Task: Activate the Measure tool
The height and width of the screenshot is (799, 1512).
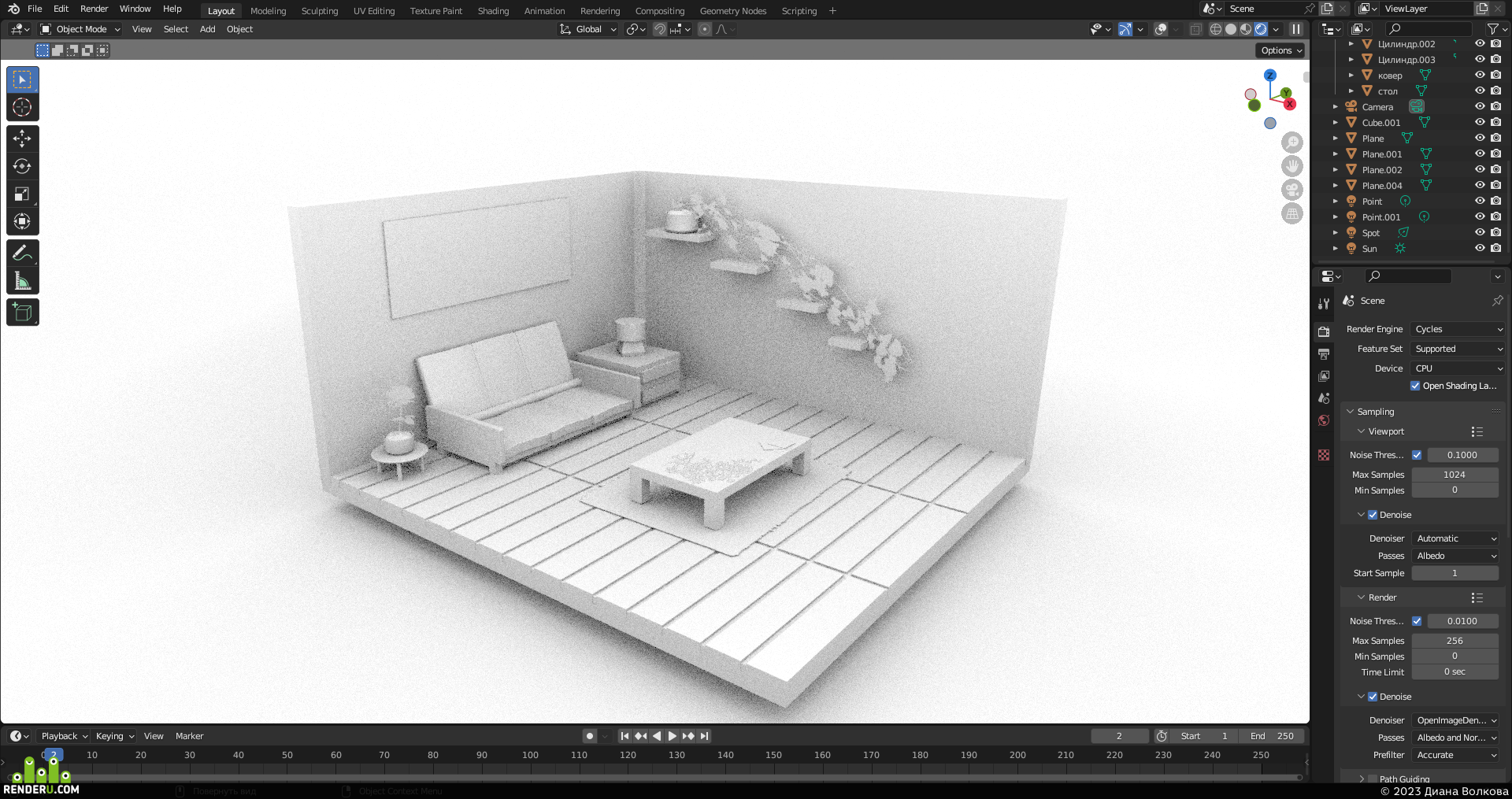Action: pos(22,280)
